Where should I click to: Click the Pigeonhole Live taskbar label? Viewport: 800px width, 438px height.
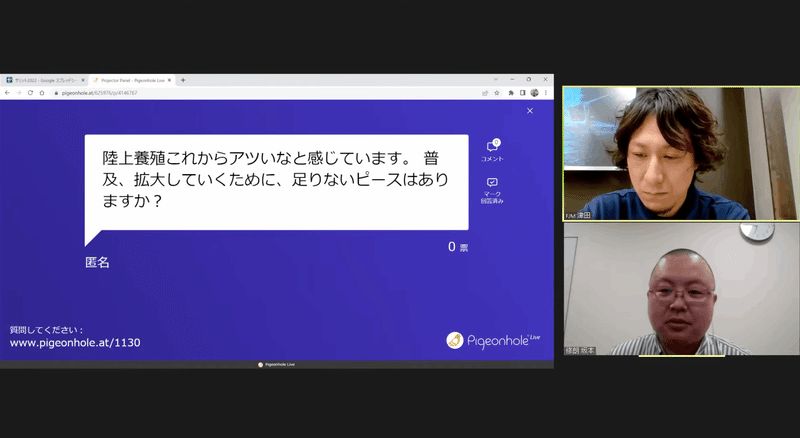276,364
